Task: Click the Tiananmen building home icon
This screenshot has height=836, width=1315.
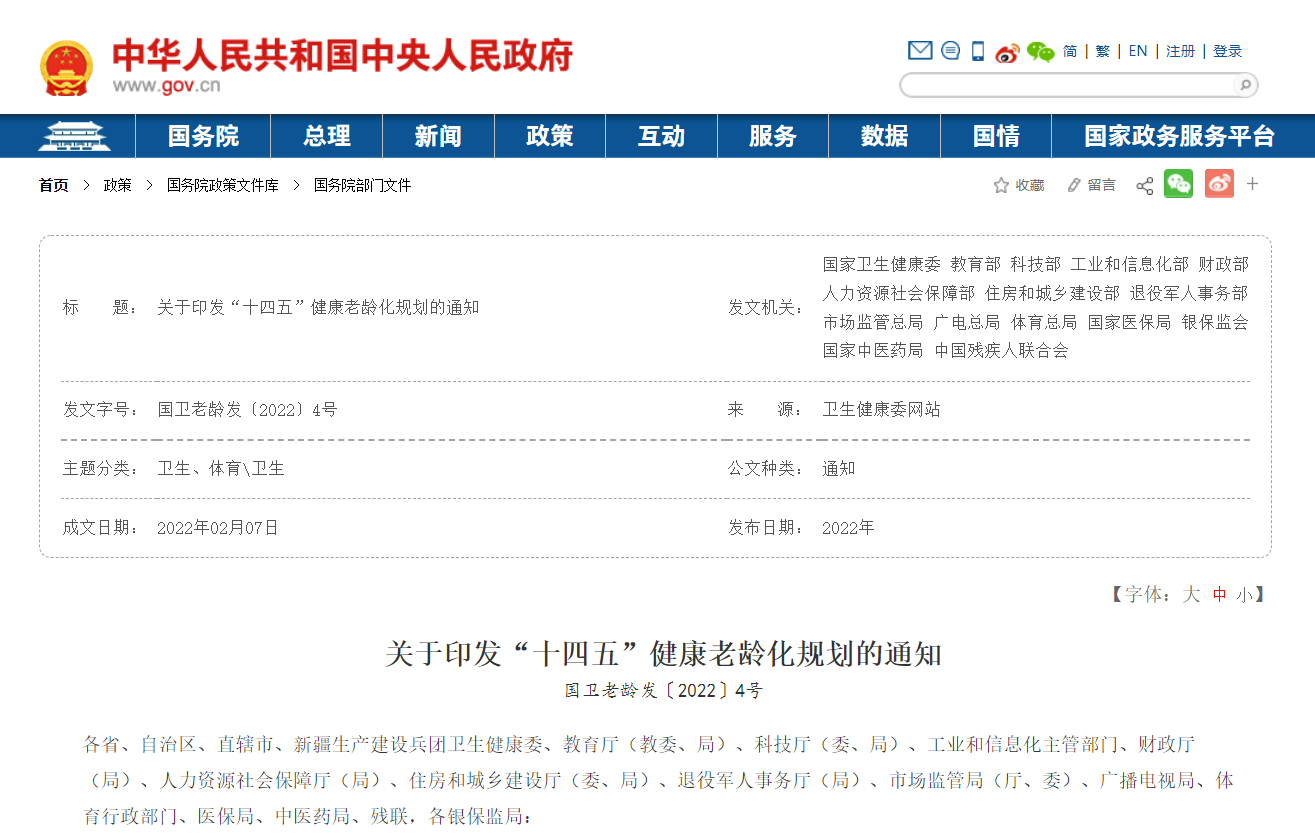Action: click(74, 136)
